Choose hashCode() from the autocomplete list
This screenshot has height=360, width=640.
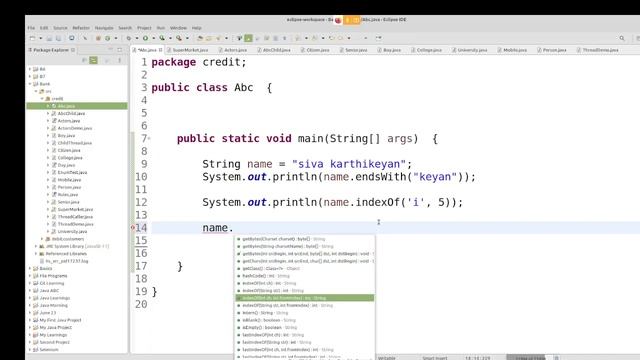[304, 276]
